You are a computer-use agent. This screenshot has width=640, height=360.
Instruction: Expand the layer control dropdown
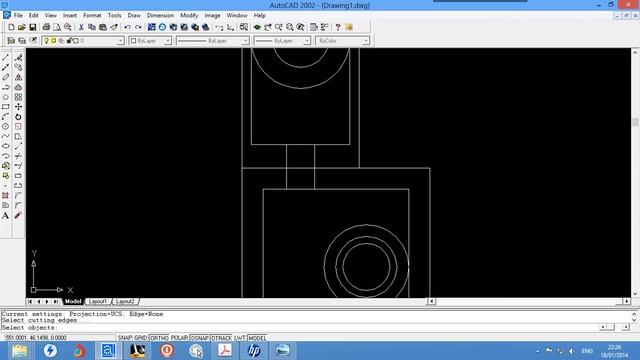click(120, 41)
